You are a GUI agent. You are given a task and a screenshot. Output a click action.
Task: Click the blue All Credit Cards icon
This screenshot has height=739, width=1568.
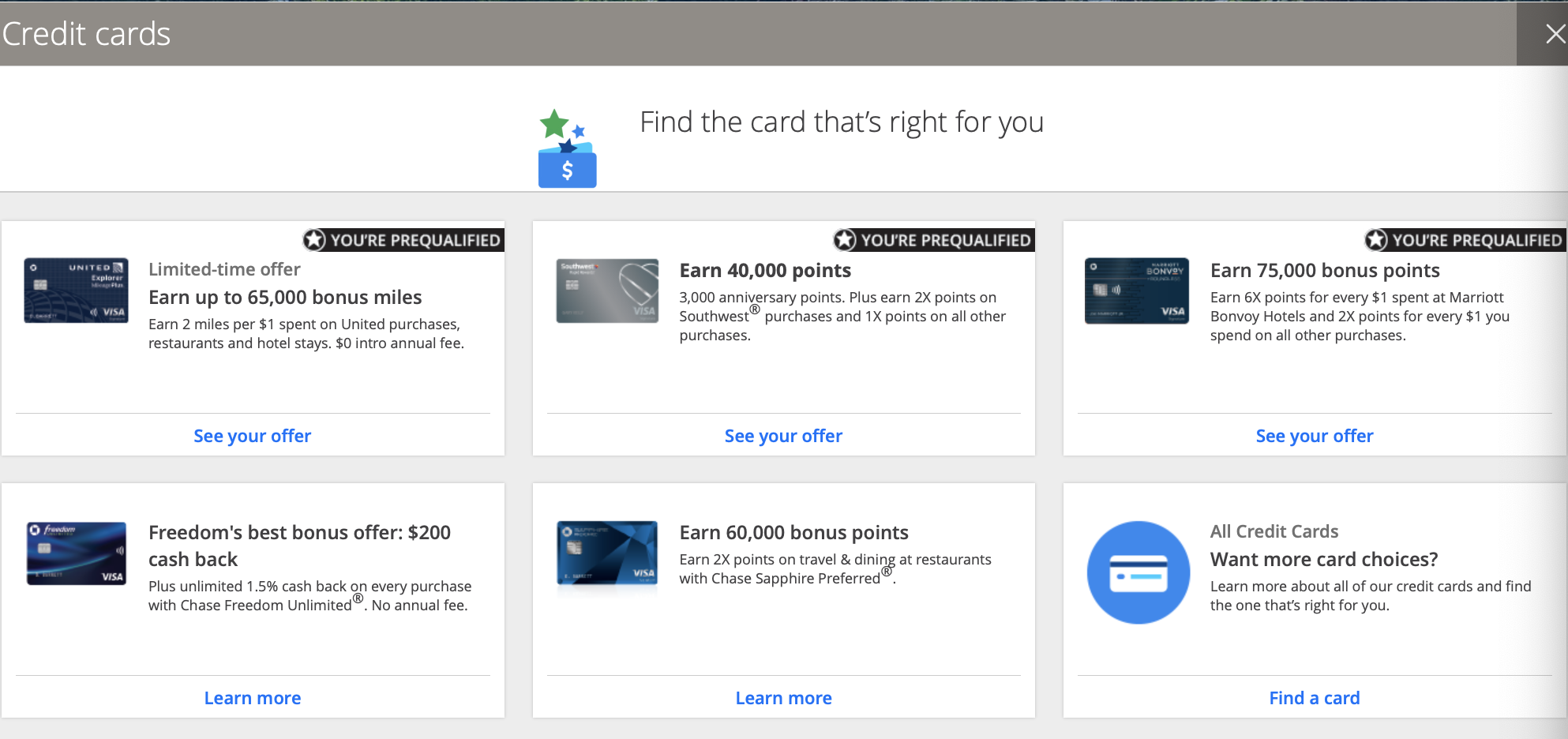pyautogui.click(x=1138, y=572)
